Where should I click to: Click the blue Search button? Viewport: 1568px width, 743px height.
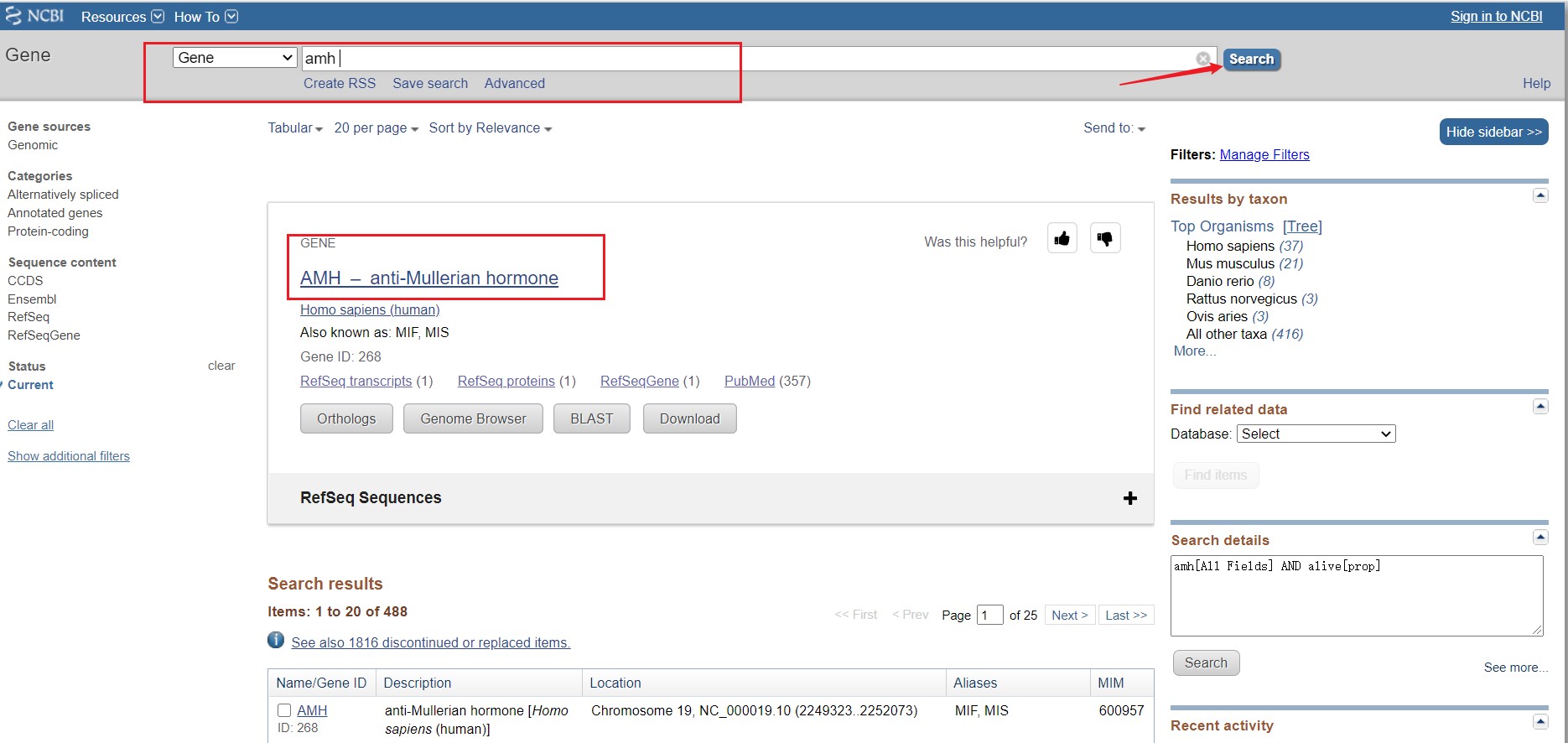[x=1251, y=60]
